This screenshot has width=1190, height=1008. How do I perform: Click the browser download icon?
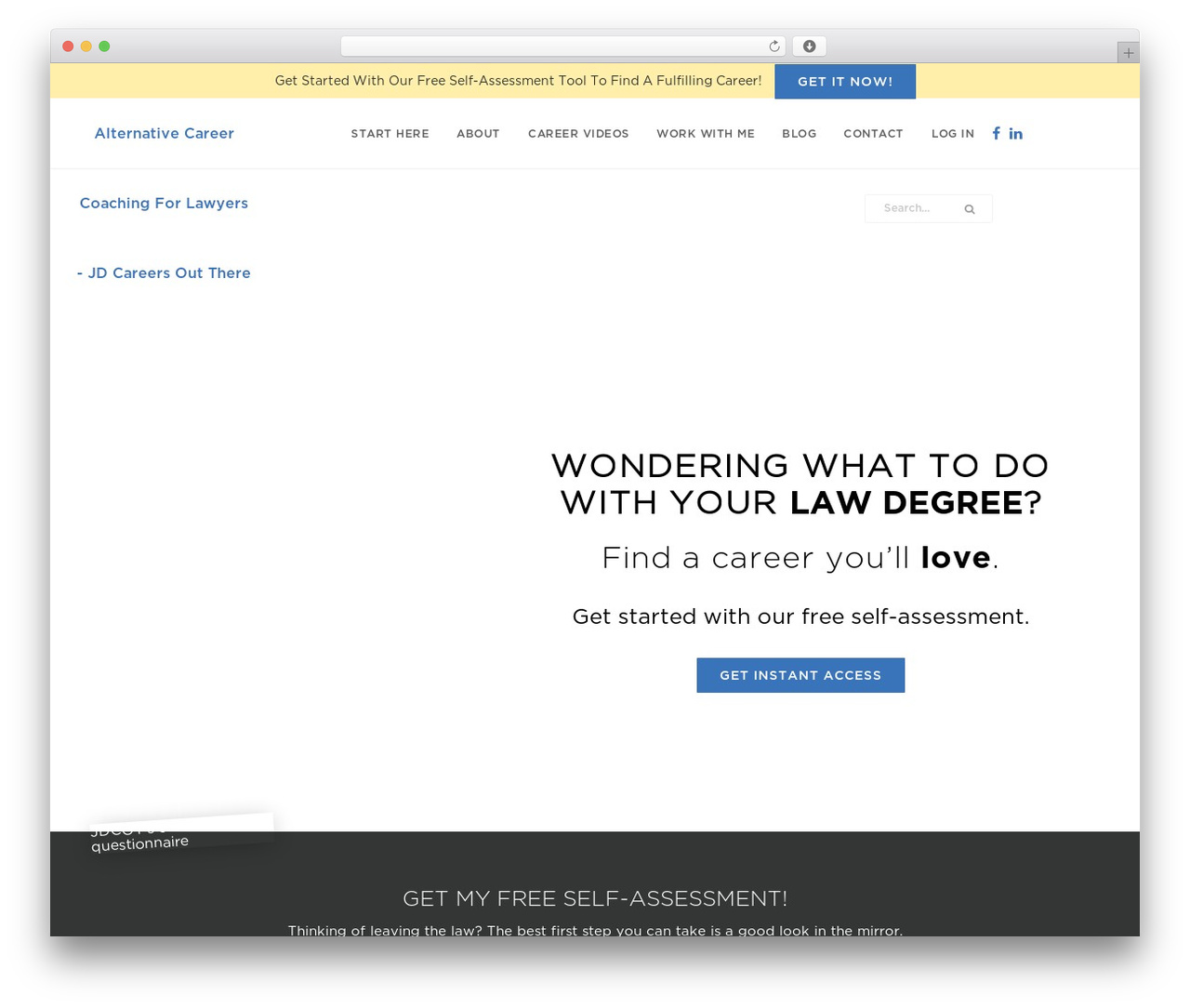click(x=810, y=46)
